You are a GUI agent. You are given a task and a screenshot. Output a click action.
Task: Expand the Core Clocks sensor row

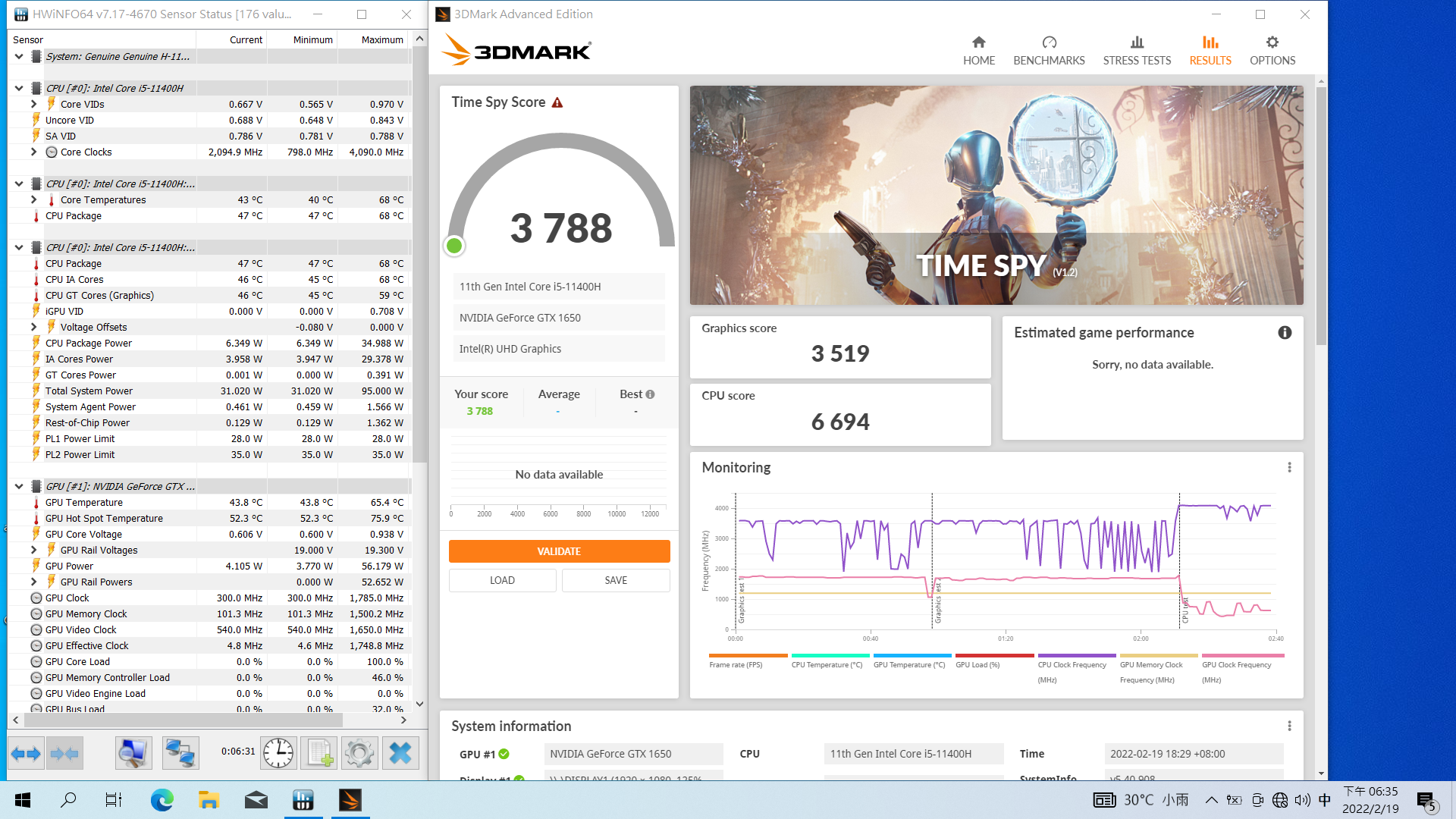pos(34,152)
